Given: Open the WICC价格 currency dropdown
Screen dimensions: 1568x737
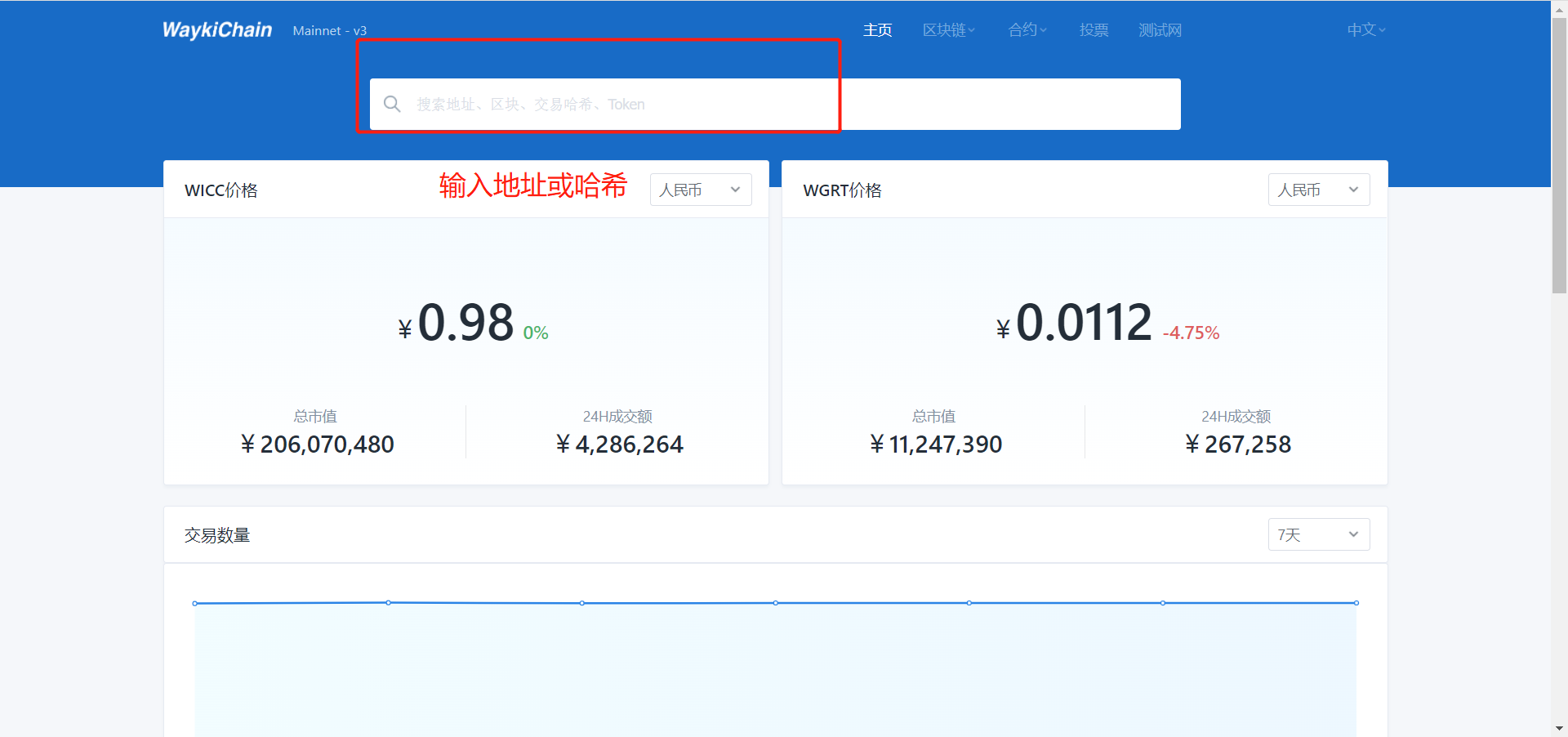Looking at the screenshot, I should (700, 190).
